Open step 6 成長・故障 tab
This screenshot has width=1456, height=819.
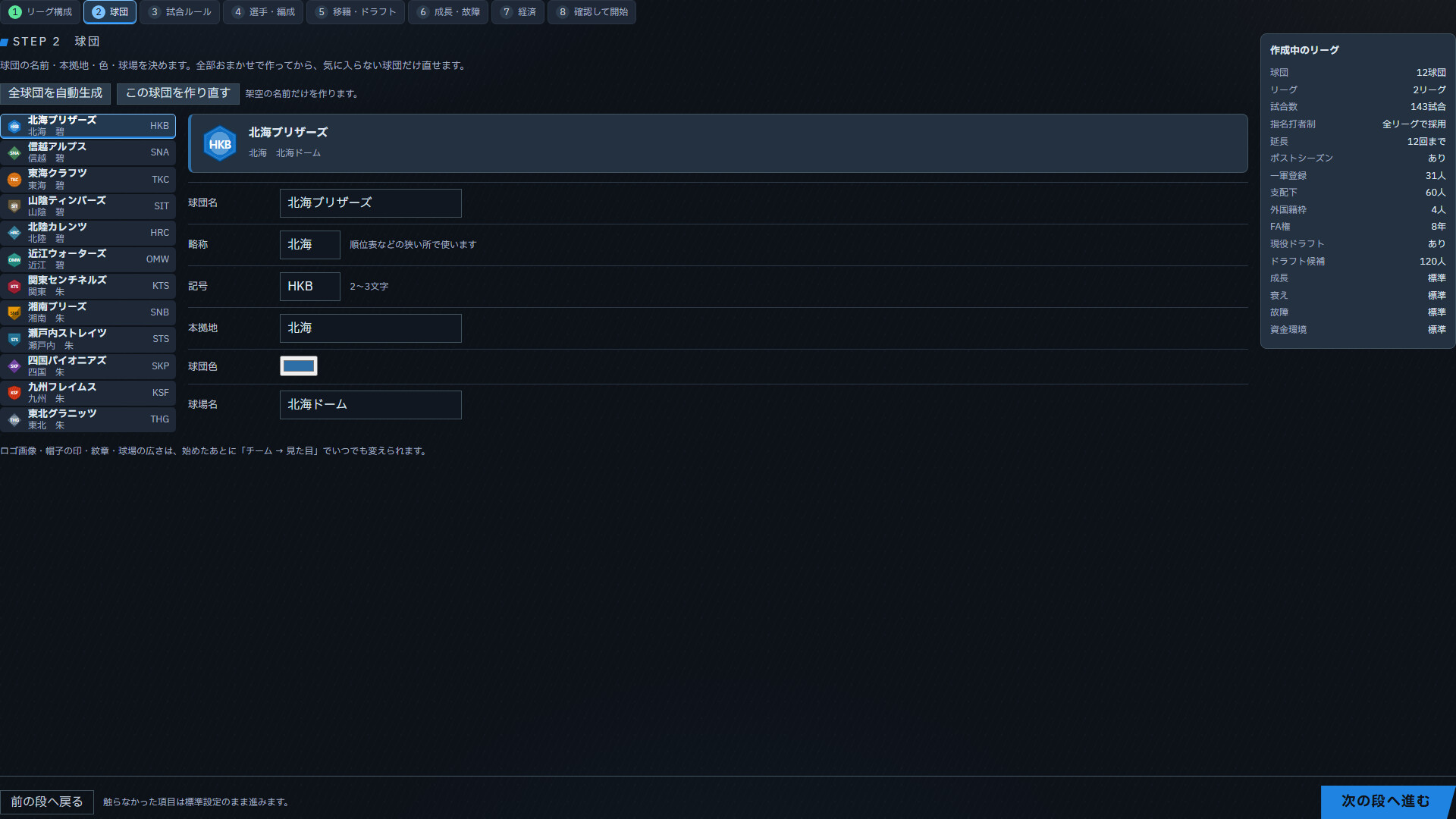click(448, 12)
